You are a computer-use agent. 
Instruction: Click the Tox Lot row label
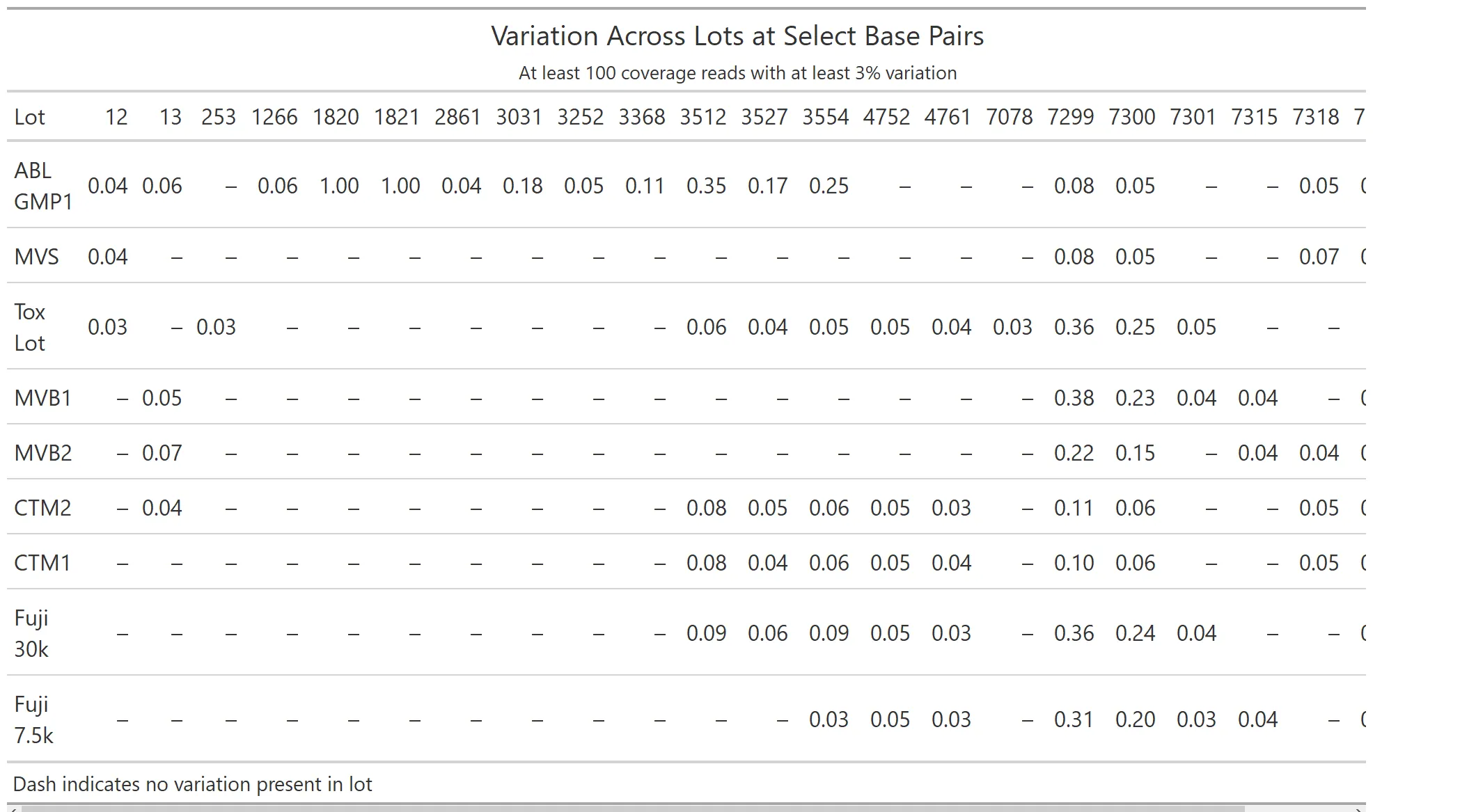[x=30, y=327]
